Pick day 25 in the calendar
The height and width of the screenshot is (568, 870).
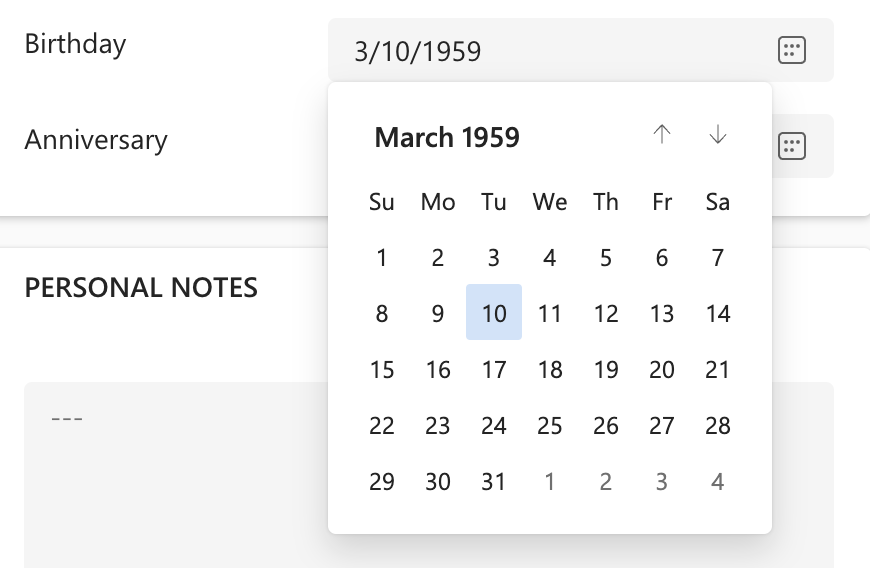(550, 426)
